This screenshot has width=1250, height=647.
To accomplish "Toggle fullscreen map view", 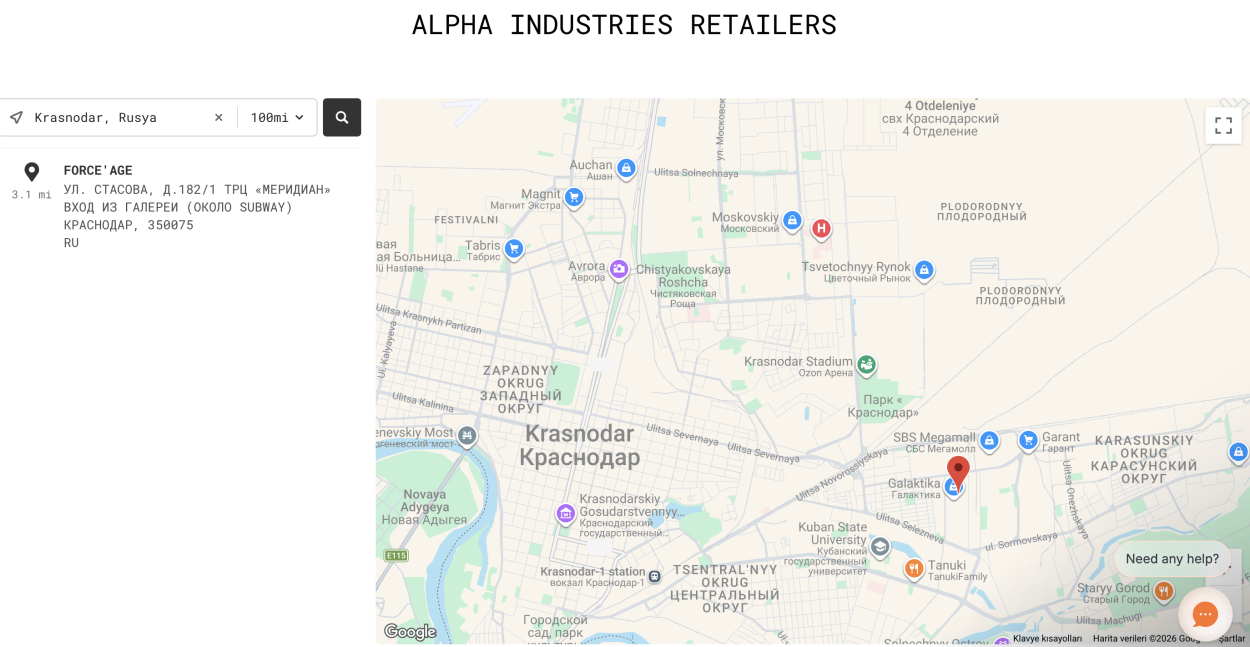I will point(1223,125).
